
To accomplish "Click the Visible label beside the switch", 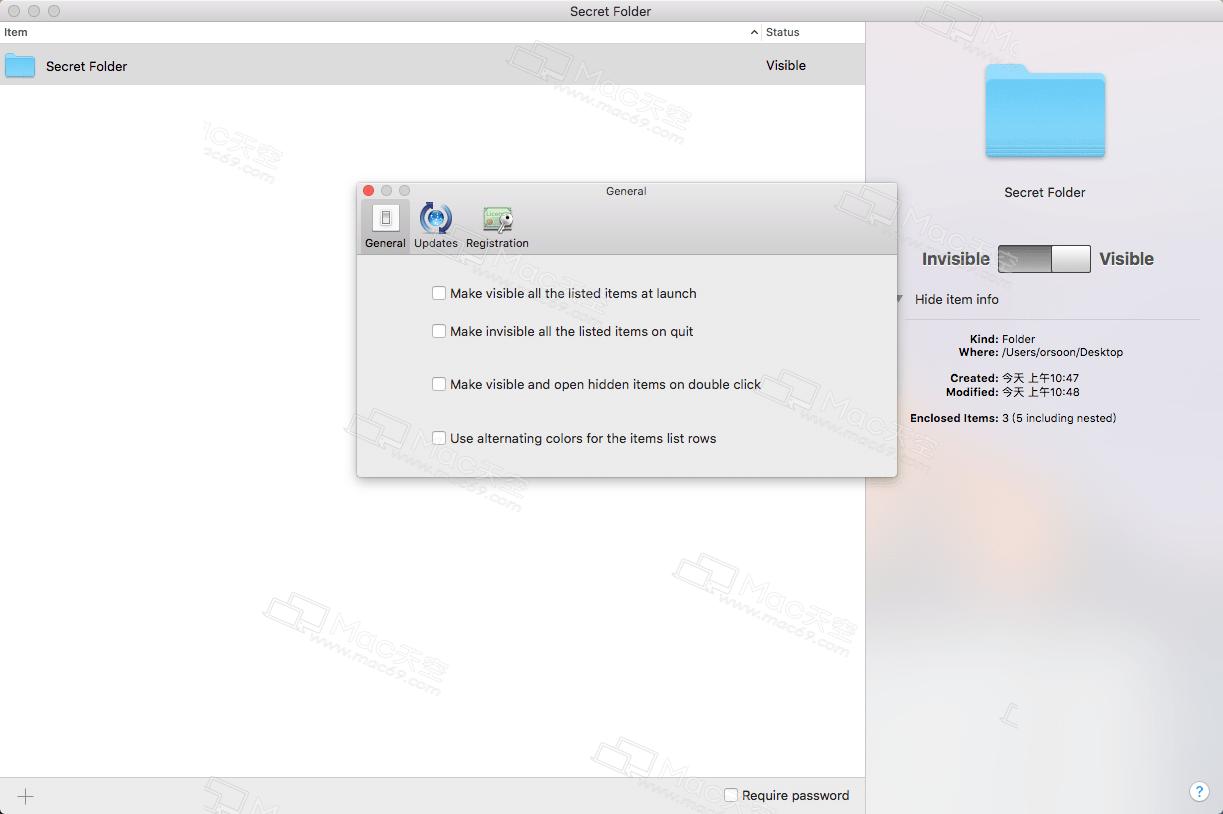I will click(1126, 259).
